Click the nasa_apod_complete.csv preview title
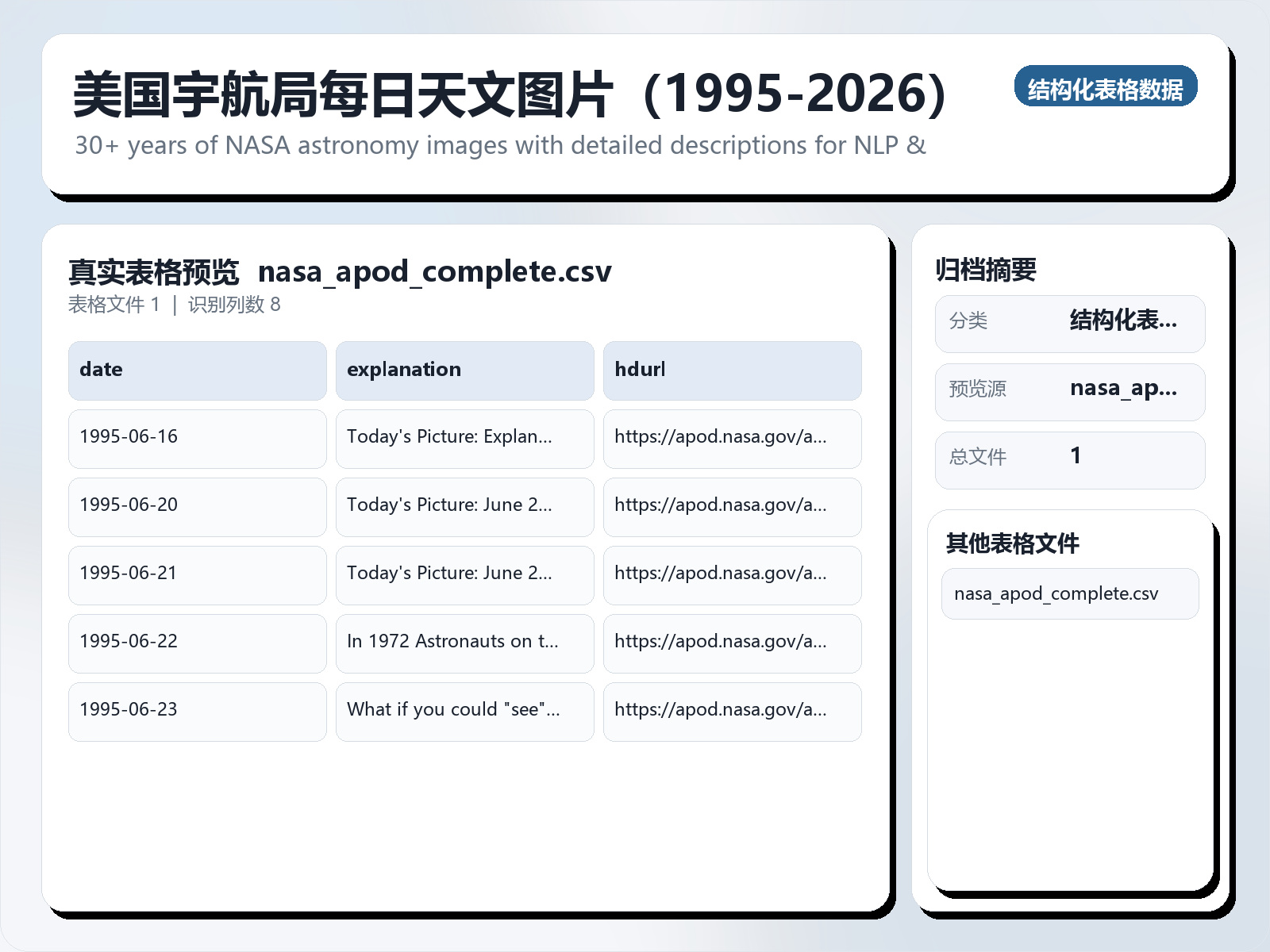1270x952 pixels. point(436,271)
